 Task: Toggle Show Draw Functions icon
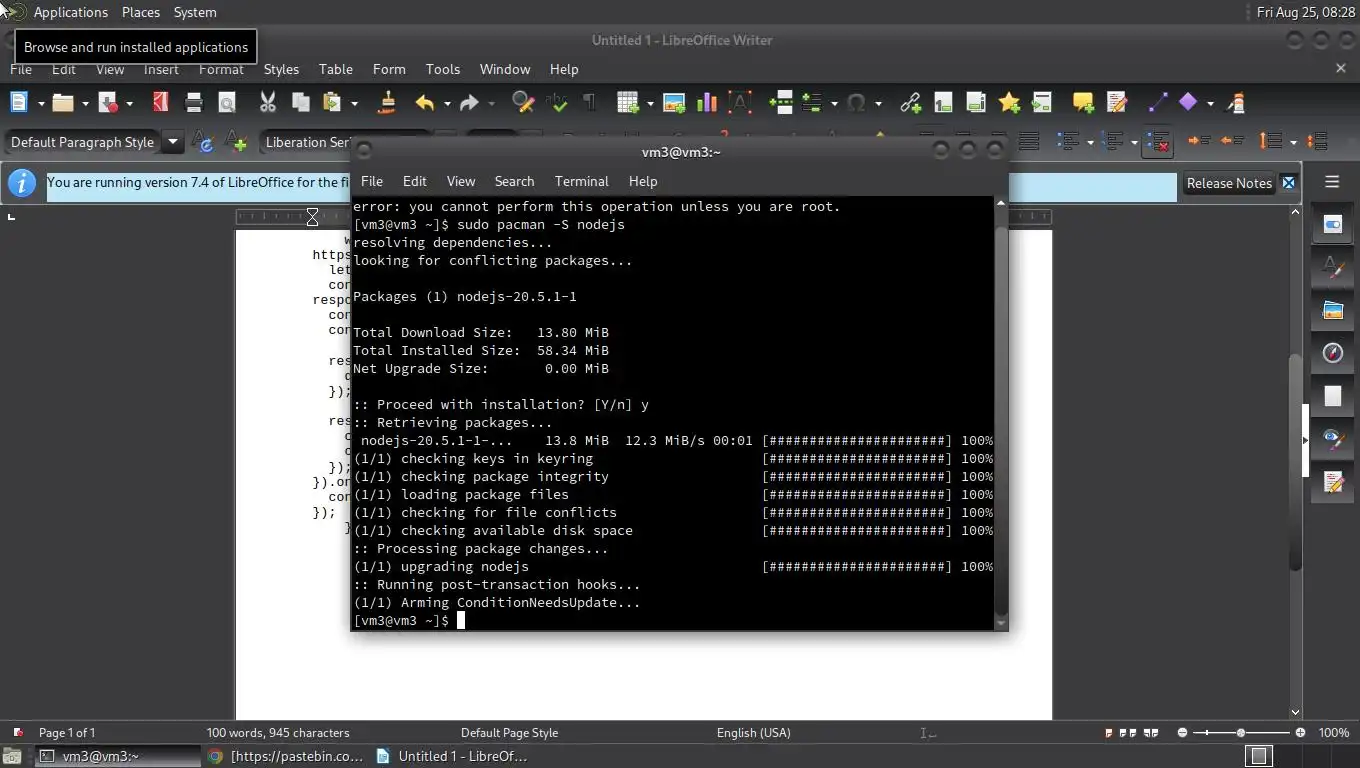coord(1237,102)
